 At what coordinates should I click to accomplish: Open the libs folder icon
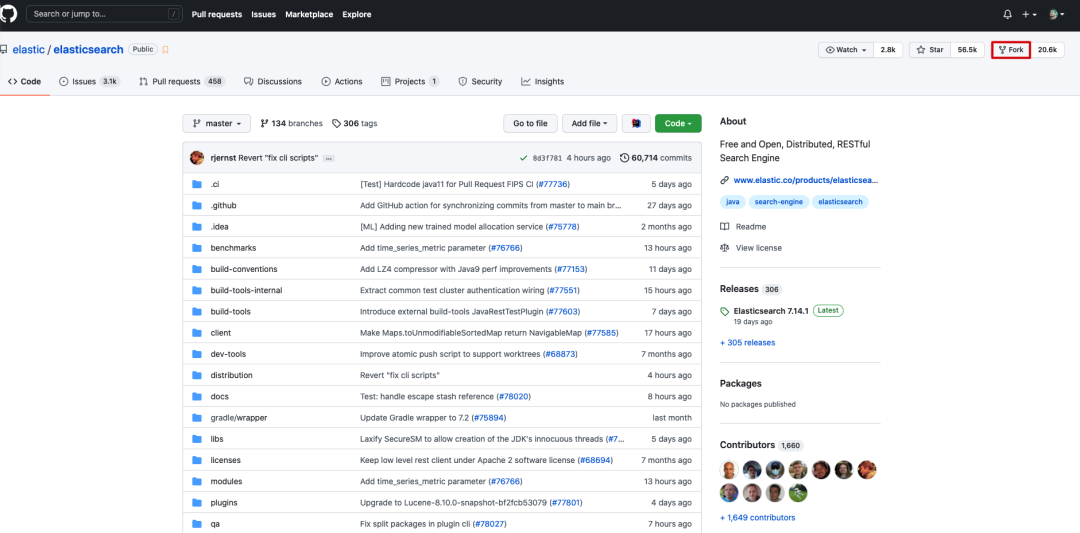click(x=197, y=439)
